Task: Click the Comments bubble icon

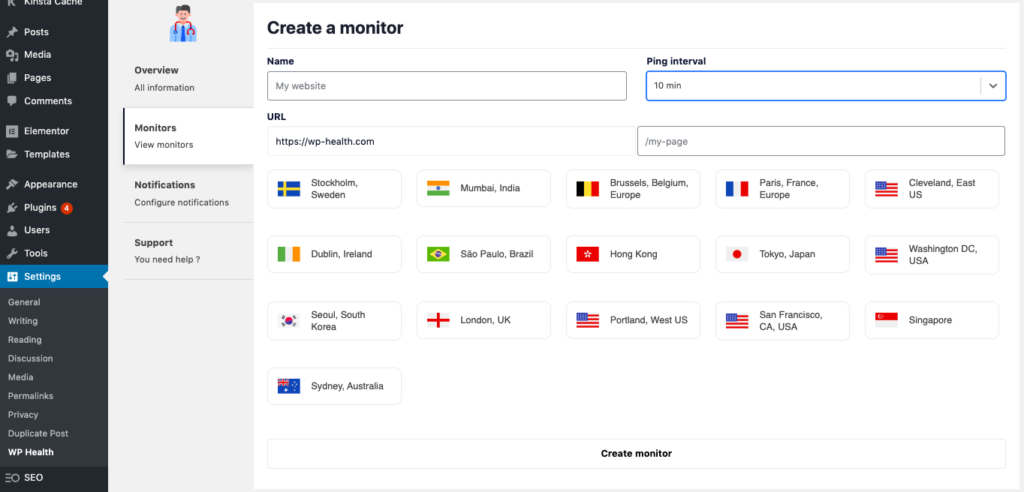Action: pyautogui.click(x=12, y=101)
